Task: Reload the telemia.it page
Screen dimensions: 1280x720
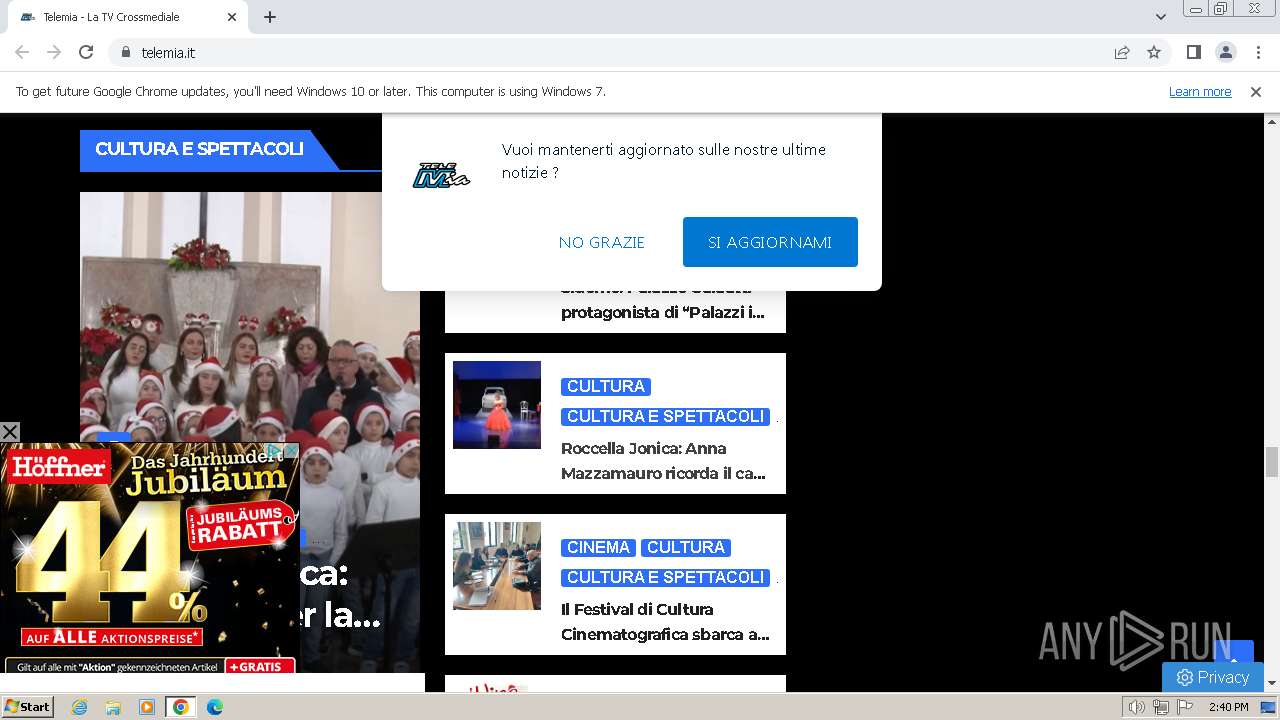Action: (86, 52)
